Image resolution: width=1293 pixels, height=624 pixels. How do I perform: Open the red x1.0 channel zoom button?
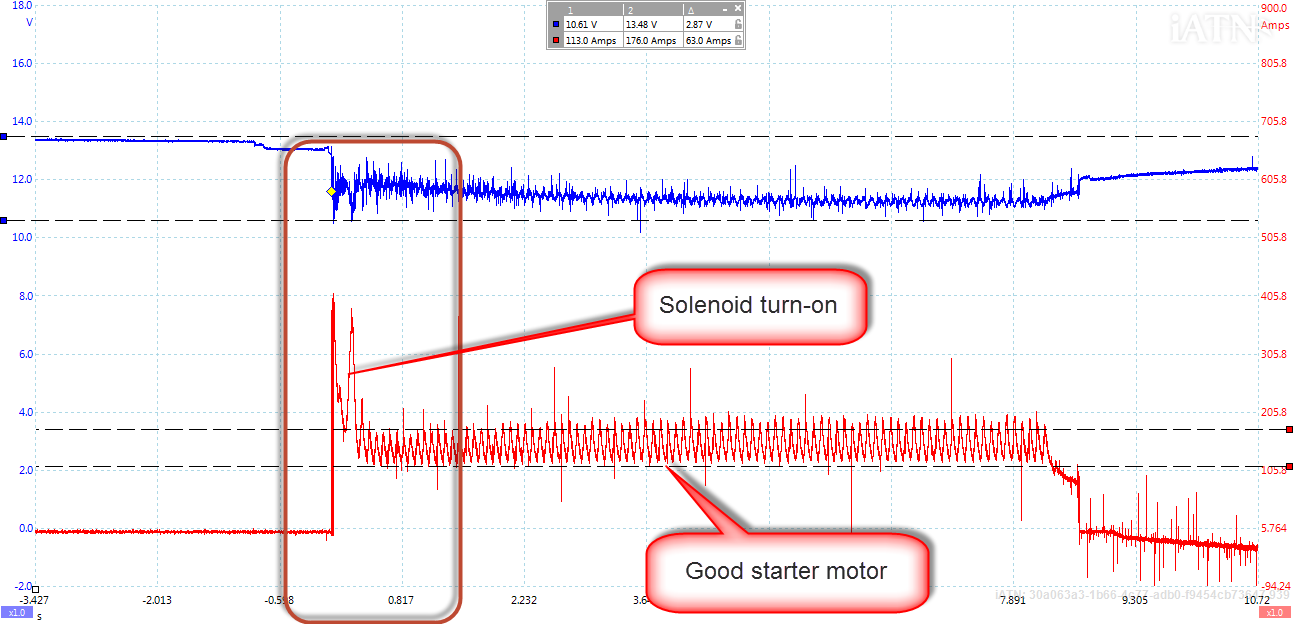click(1274, 612)
